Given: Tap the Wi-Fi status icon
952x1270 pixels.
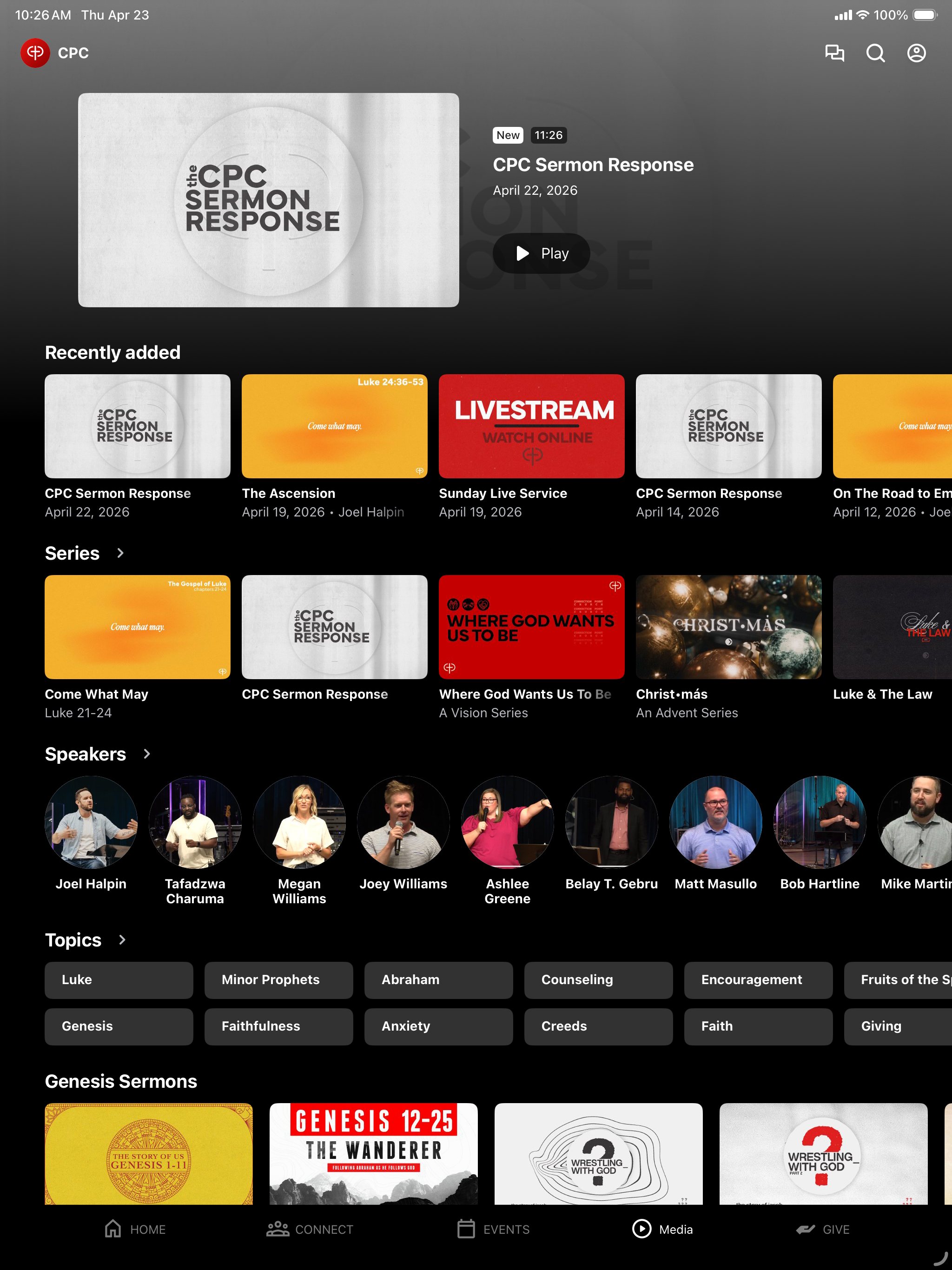Looking at the screenshot, I should click(x=862, y=15).
